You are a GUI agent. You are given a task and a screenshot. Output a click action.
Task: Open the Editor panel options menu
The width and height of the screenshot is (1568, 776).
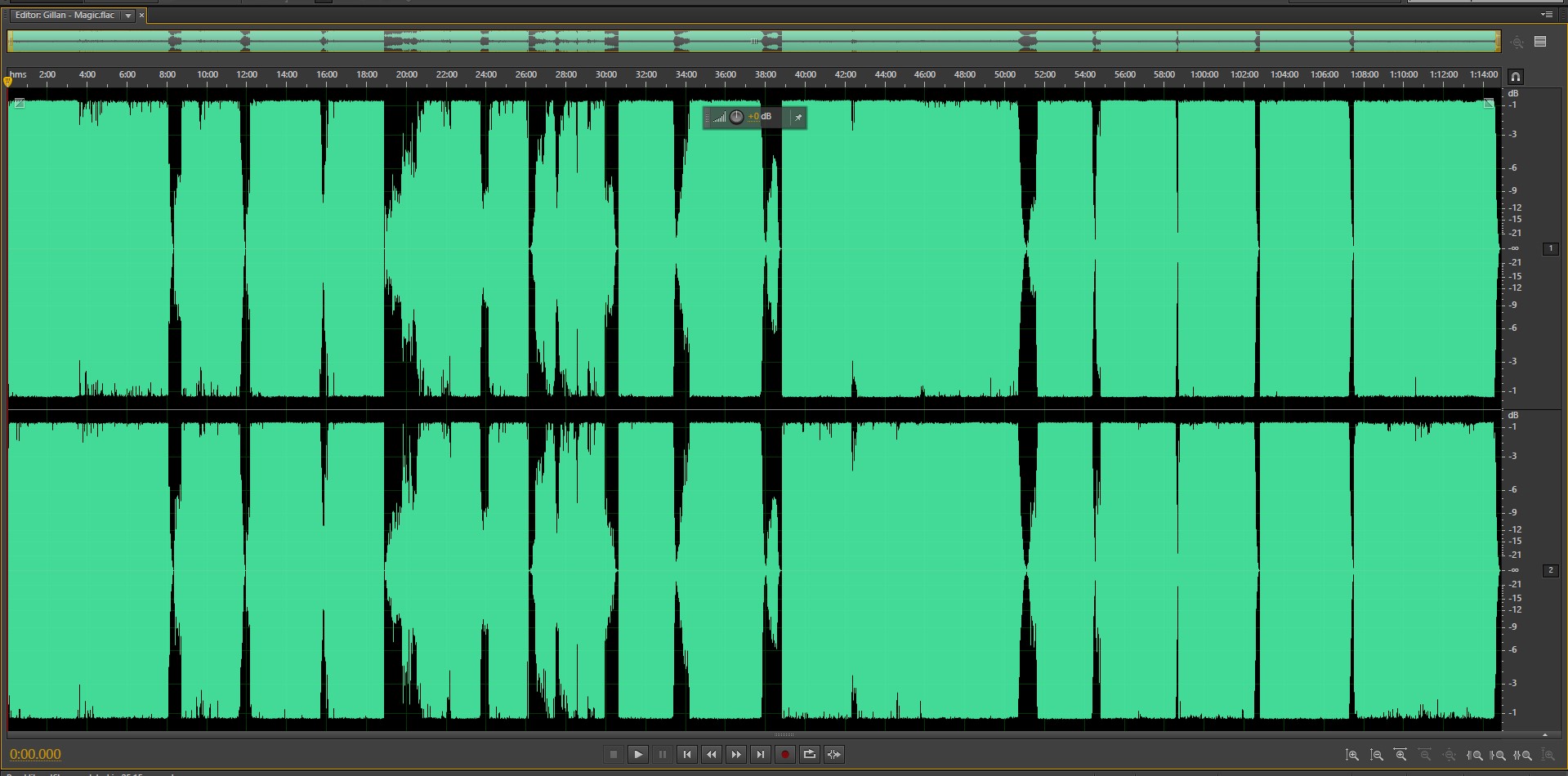pyautogui.click(x=1546, y=15)
